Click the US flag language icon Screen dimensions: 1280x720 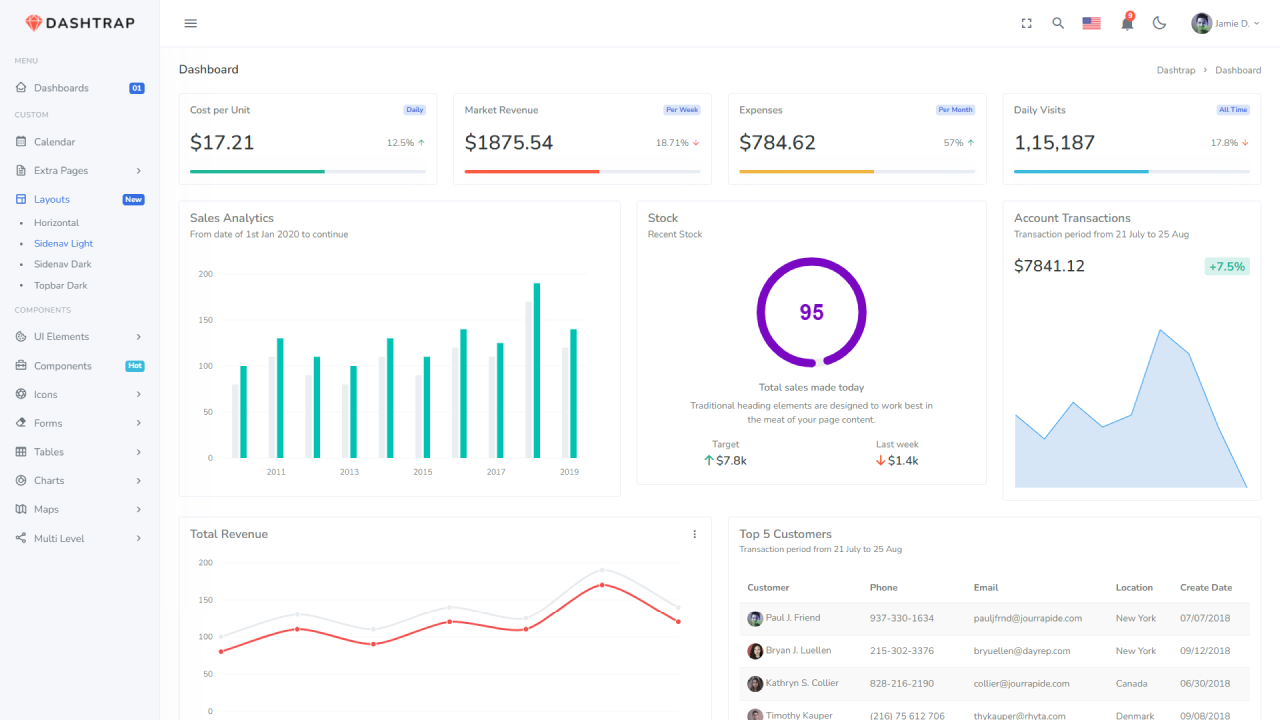tap(1091, 23)
